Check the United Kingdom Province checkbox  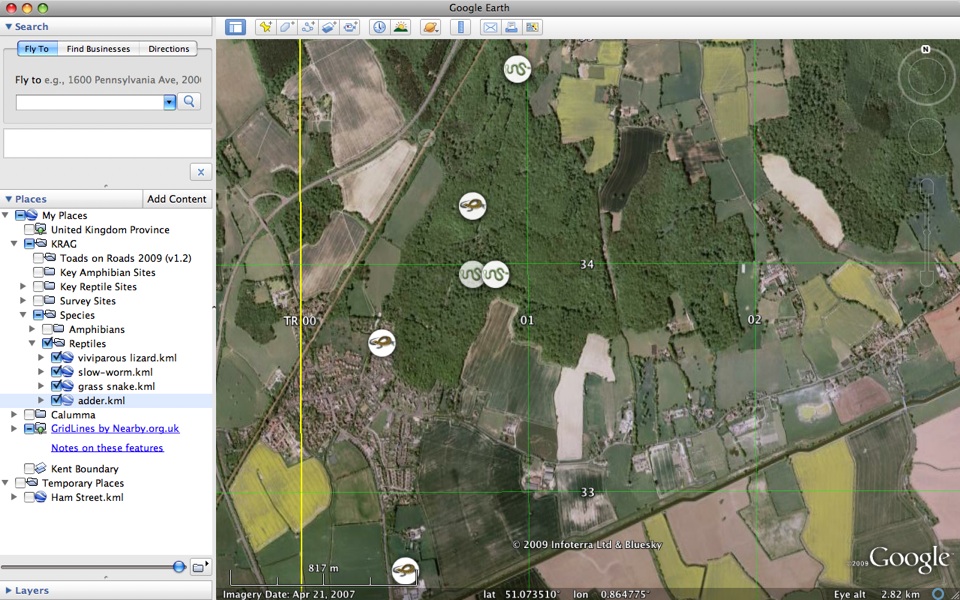(x=29, y=230)
